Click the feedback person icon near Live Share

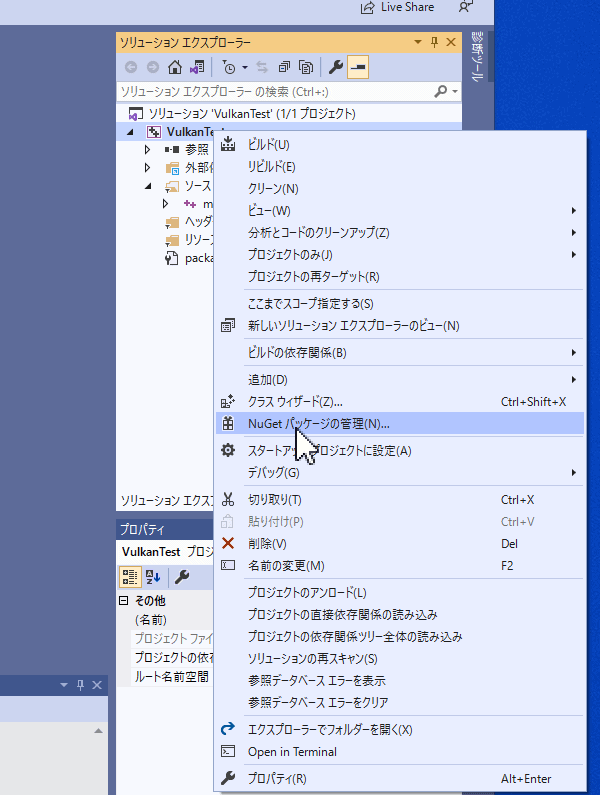[x=466, y=7]
